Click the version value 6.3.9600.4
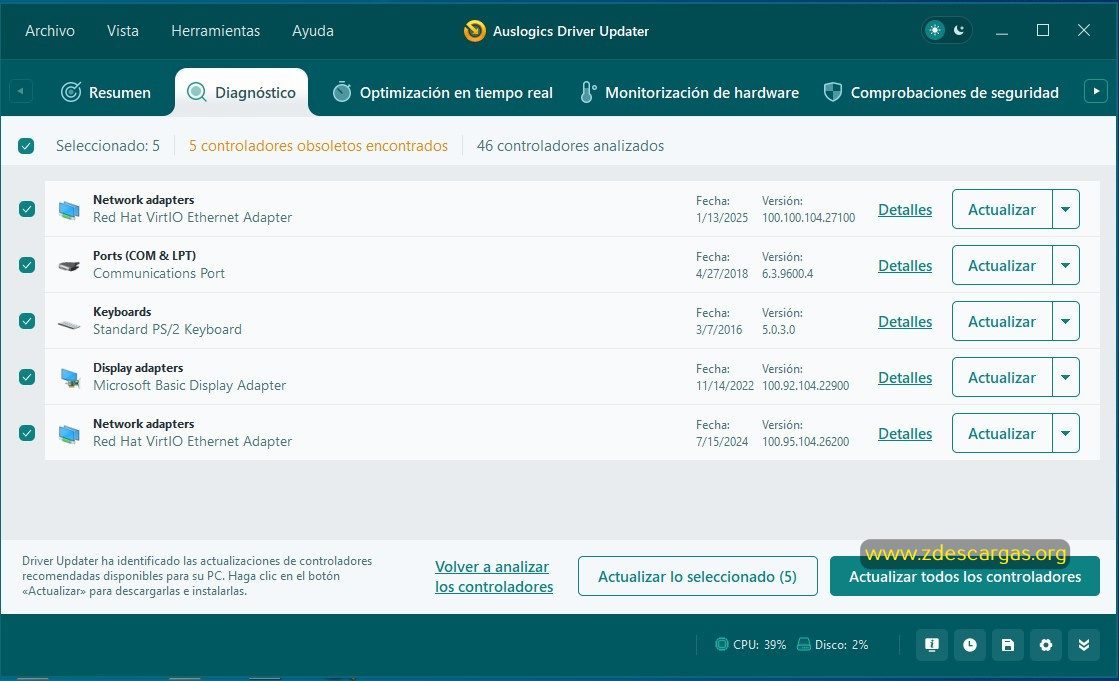The image size is (1119, 681). pyautogui.click(x=787, y=273)
